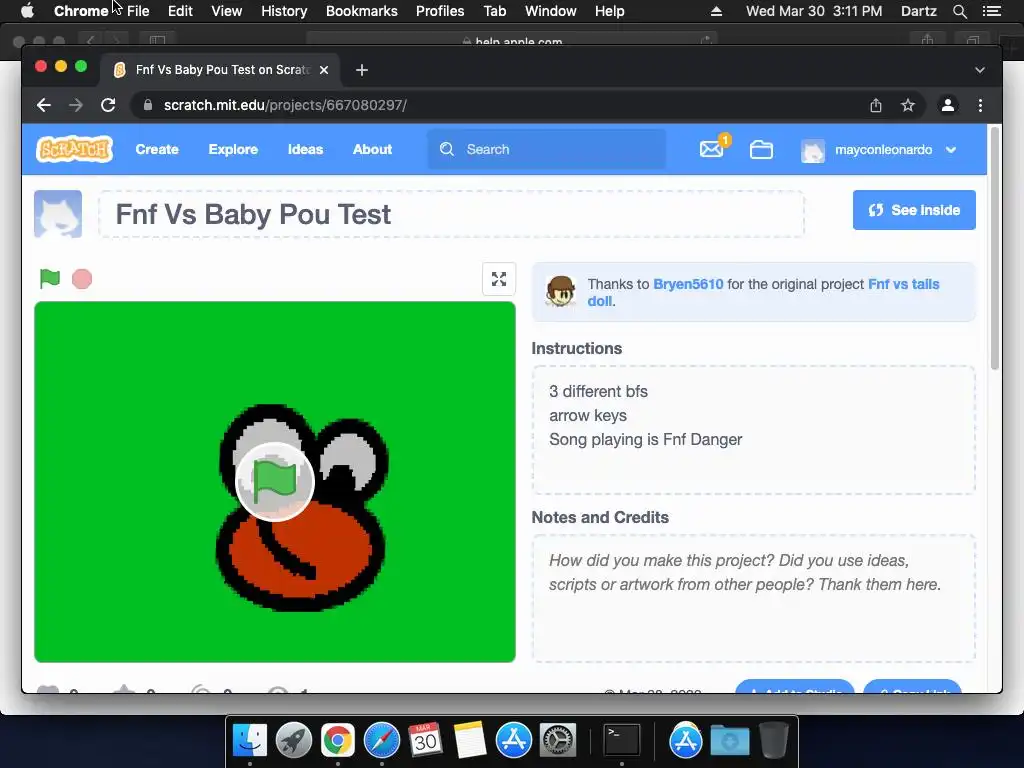Open the Chrome three-dot menu
The height and width of the screenshot is (768, 1024).
980,105
